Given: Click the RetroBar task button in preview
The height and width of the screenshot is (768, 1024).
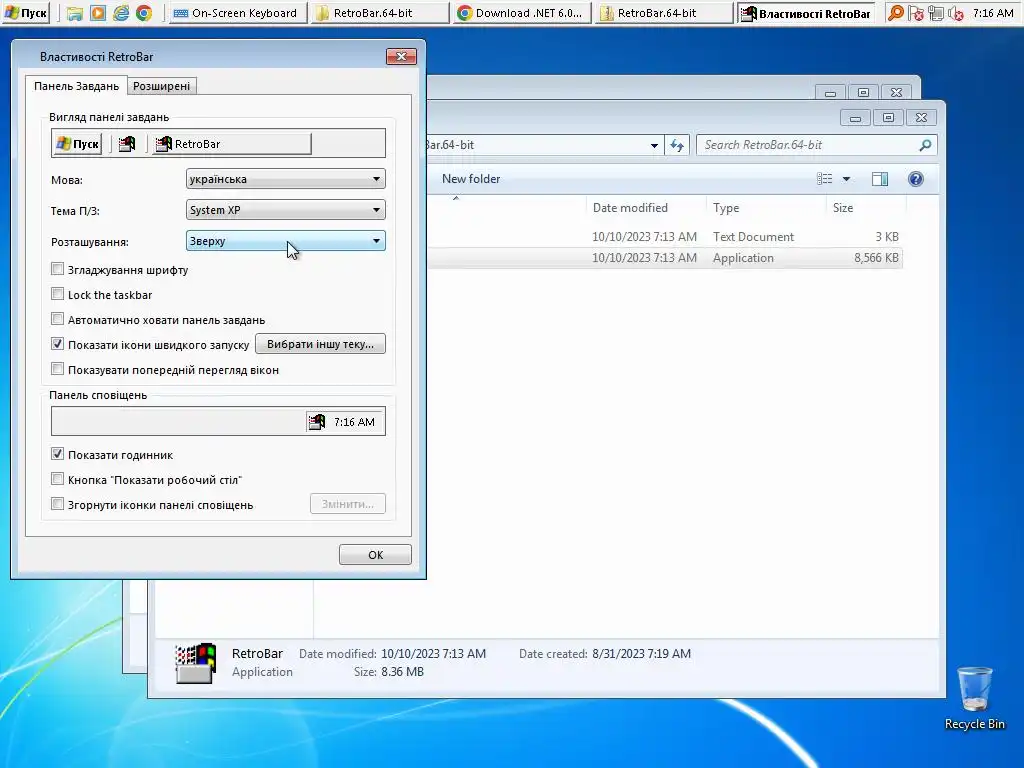Looking at the screenshot, I should [231, 144].
